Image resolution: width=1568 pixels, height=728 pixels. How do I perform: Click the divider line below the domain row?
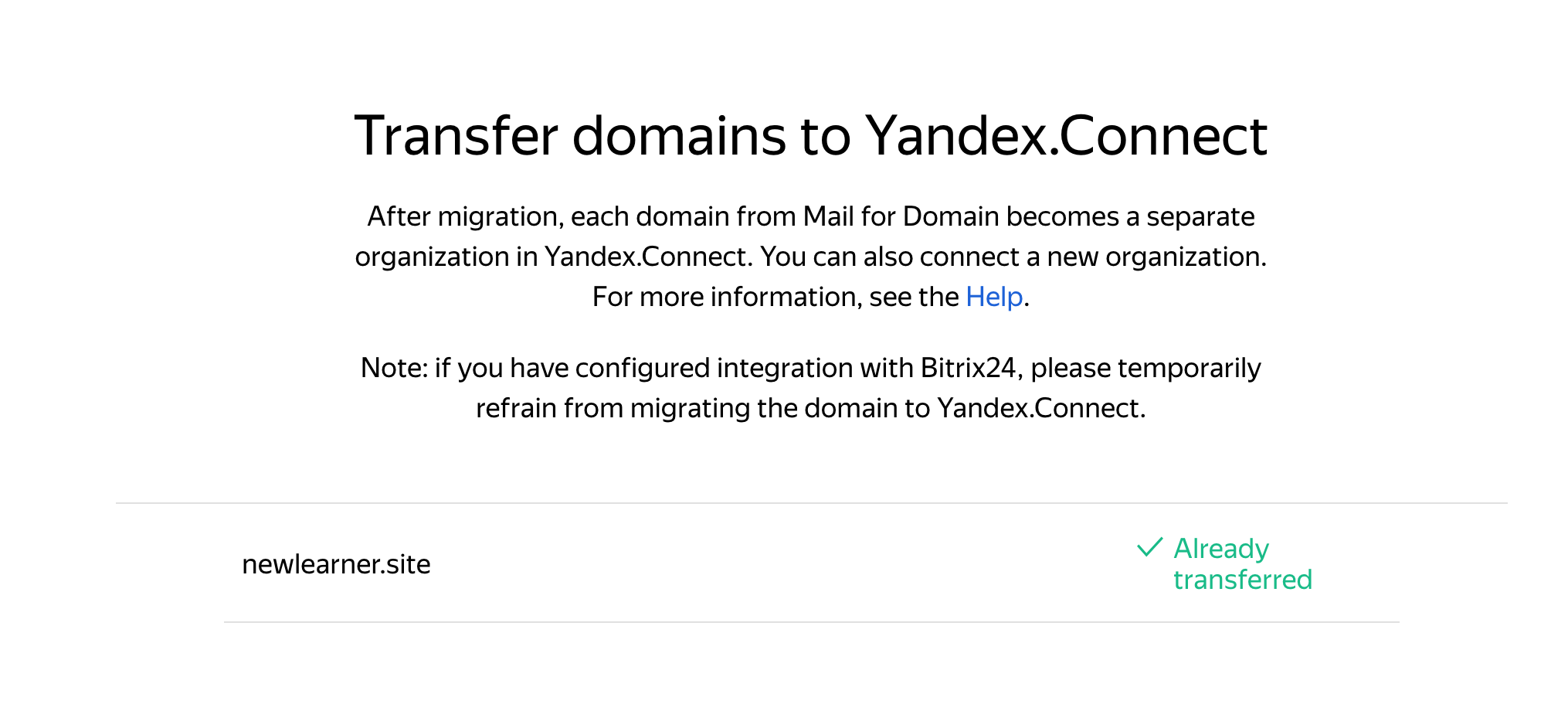[811, 622]
